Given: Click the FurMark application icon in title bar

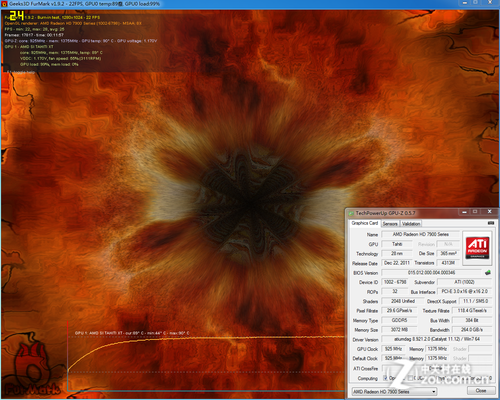Looking at the screenshot, I should [4, 4].
